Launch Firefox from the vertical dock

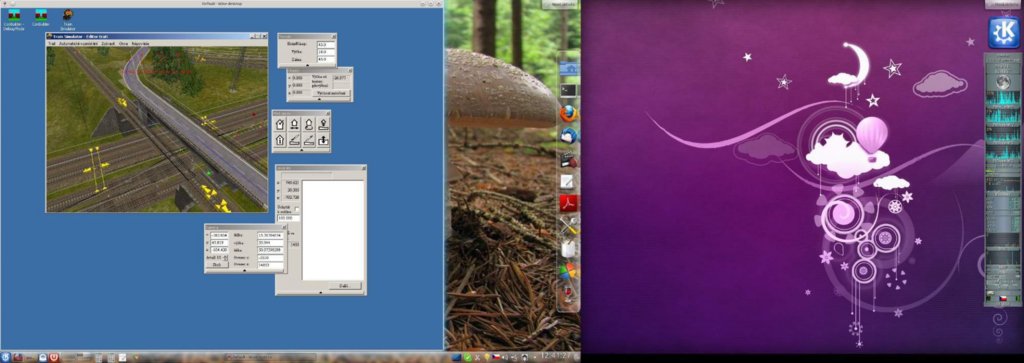pos(569,114)
